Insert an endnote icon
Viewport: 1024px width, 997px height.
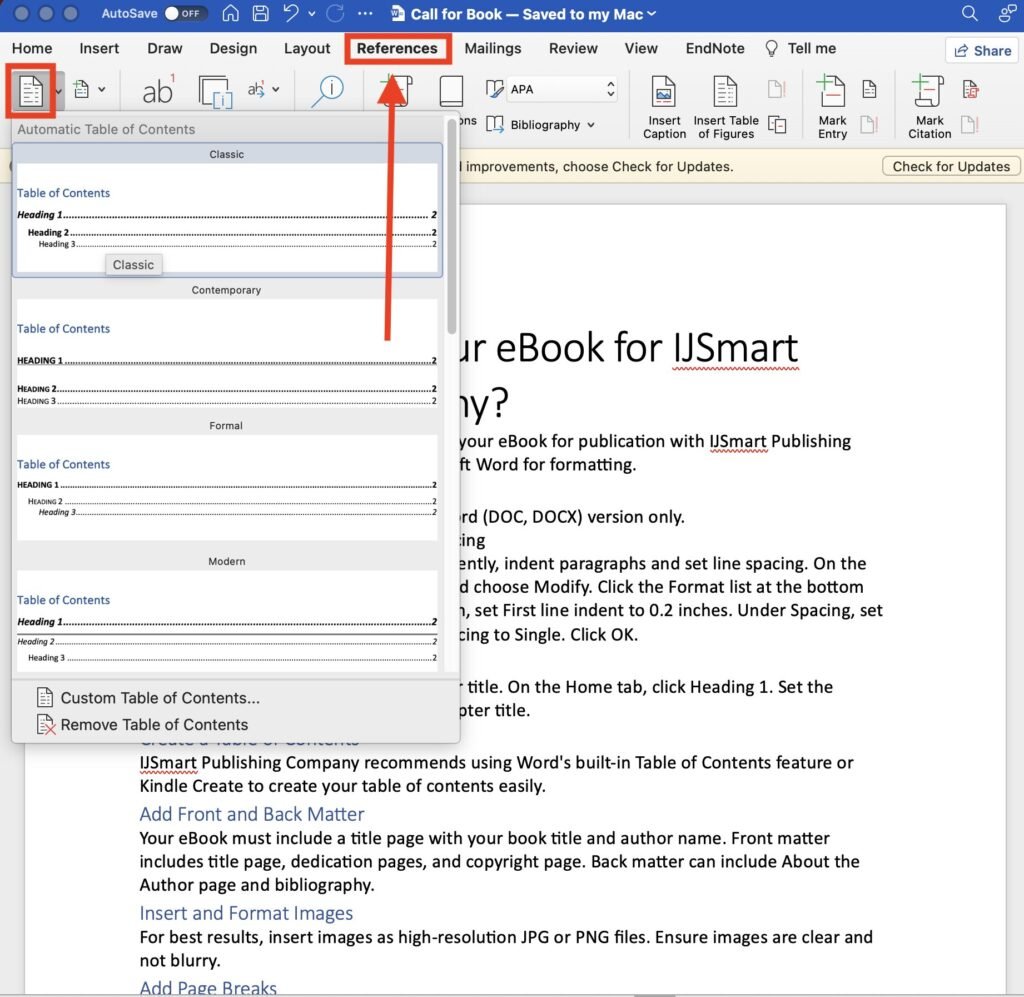[215, 91]
